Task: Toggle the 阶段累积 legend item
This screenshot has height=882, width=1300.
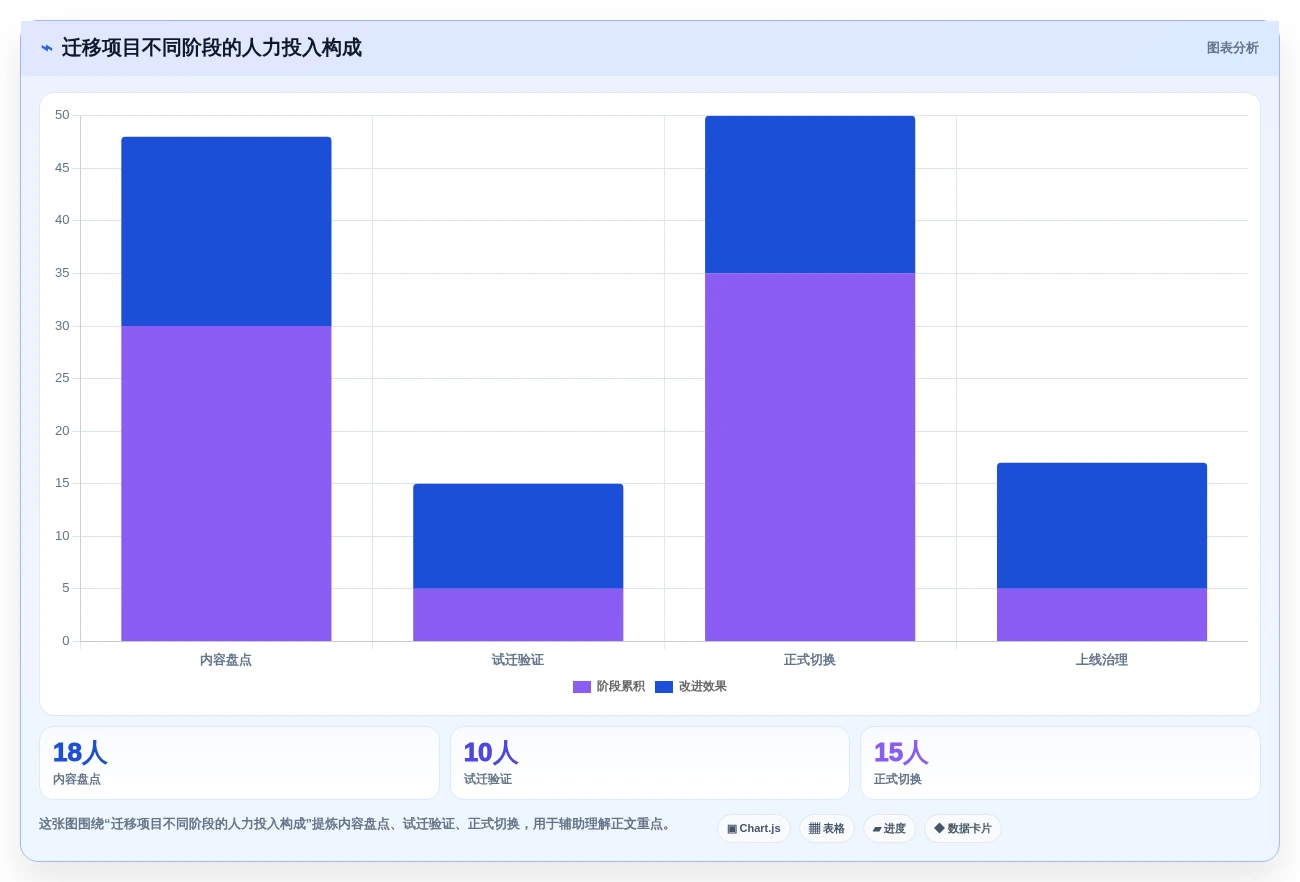Action: tap(609, 687)
